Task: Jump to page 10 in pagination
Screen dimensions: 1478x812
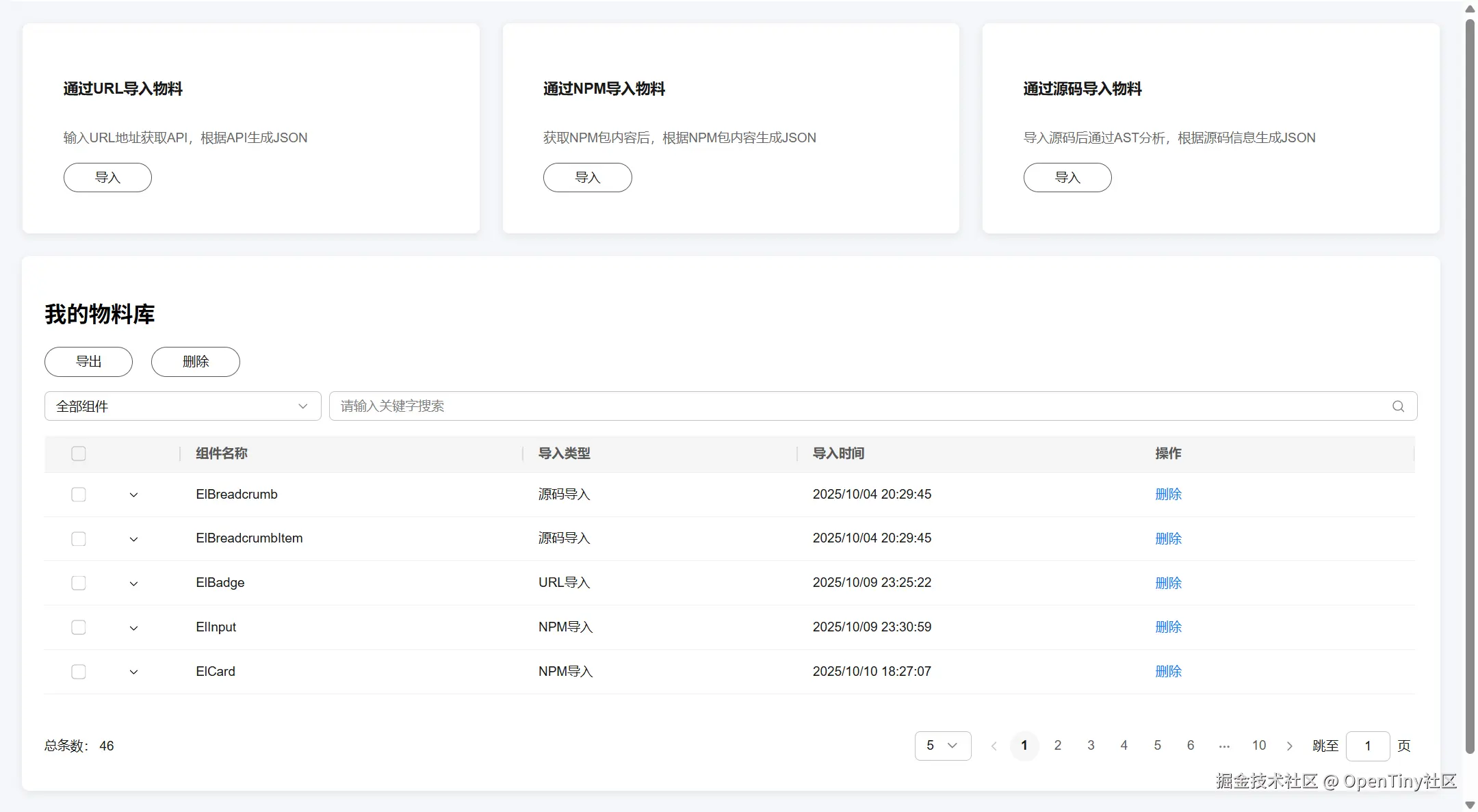Action: (1258, 746)
